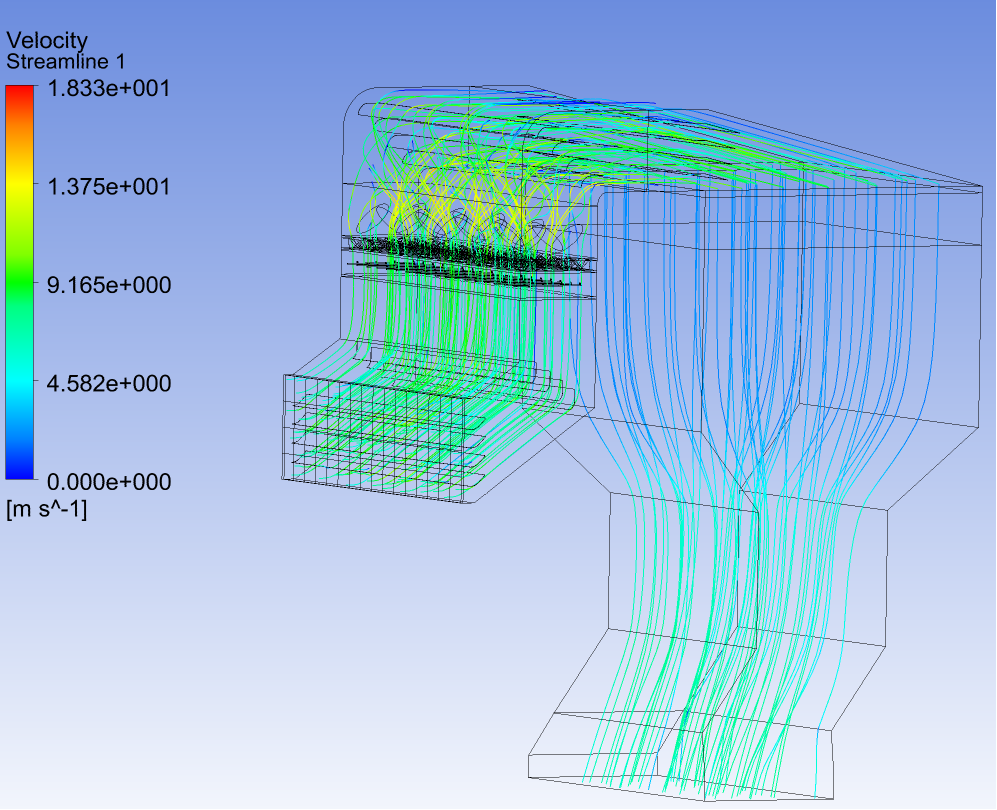The height and width of the screenshot is (810, 997).
Task: Select the [m s^-1] units label
Action: point(47,510)
